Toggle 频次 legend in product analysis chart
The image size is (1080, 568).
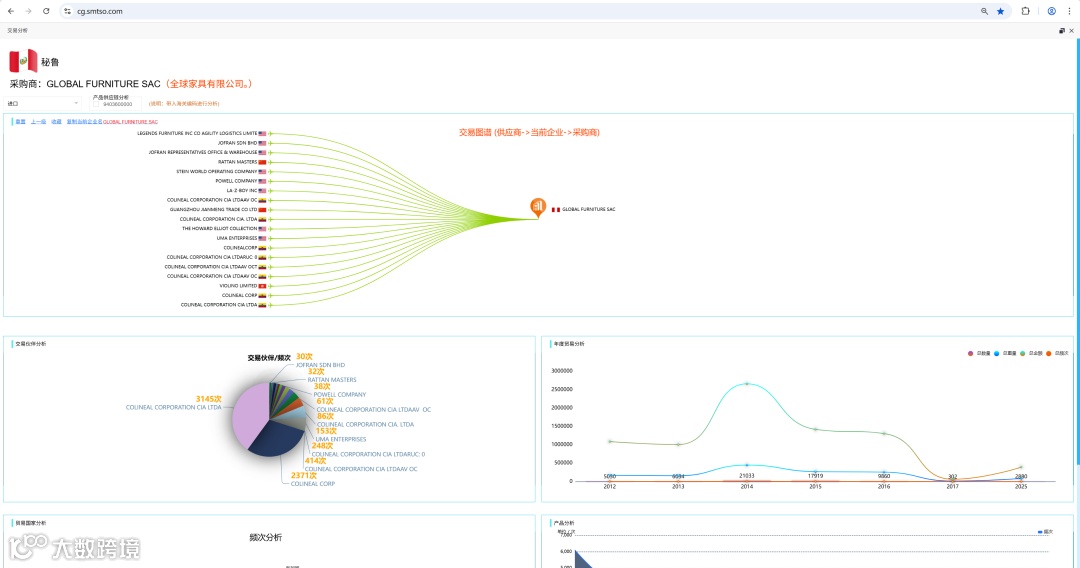(1046, 532)
